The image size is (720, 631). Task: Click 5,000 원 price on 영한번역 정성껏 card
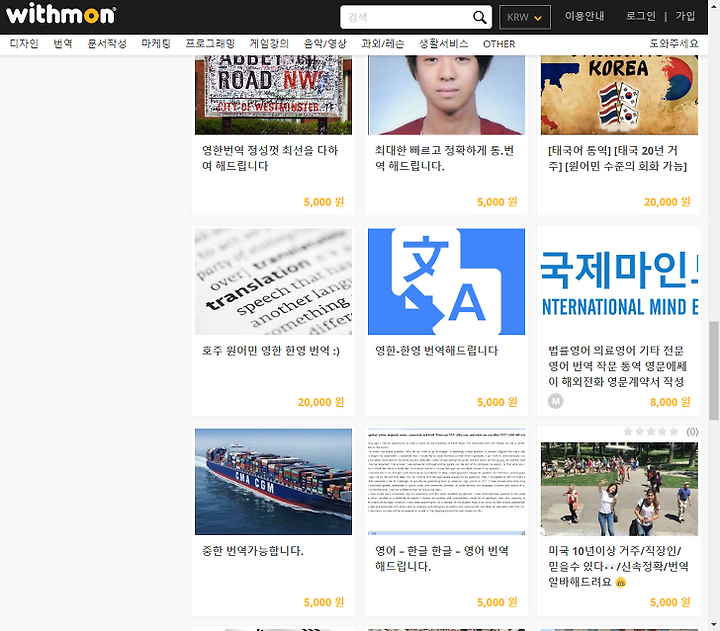[x=324, y=202]
